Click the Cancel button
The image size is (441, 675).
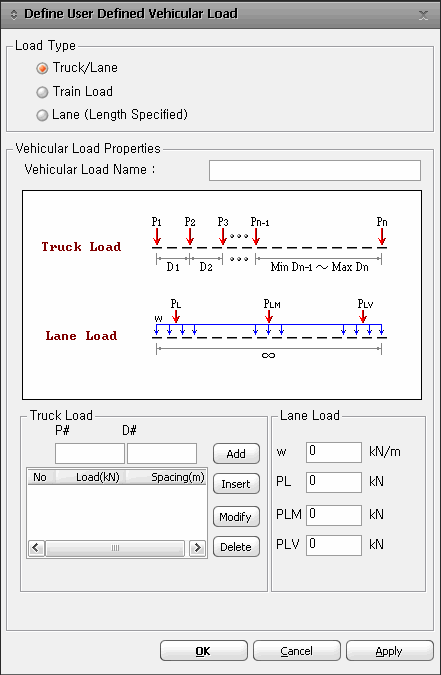pyautogui.click(x=297, y=650)
